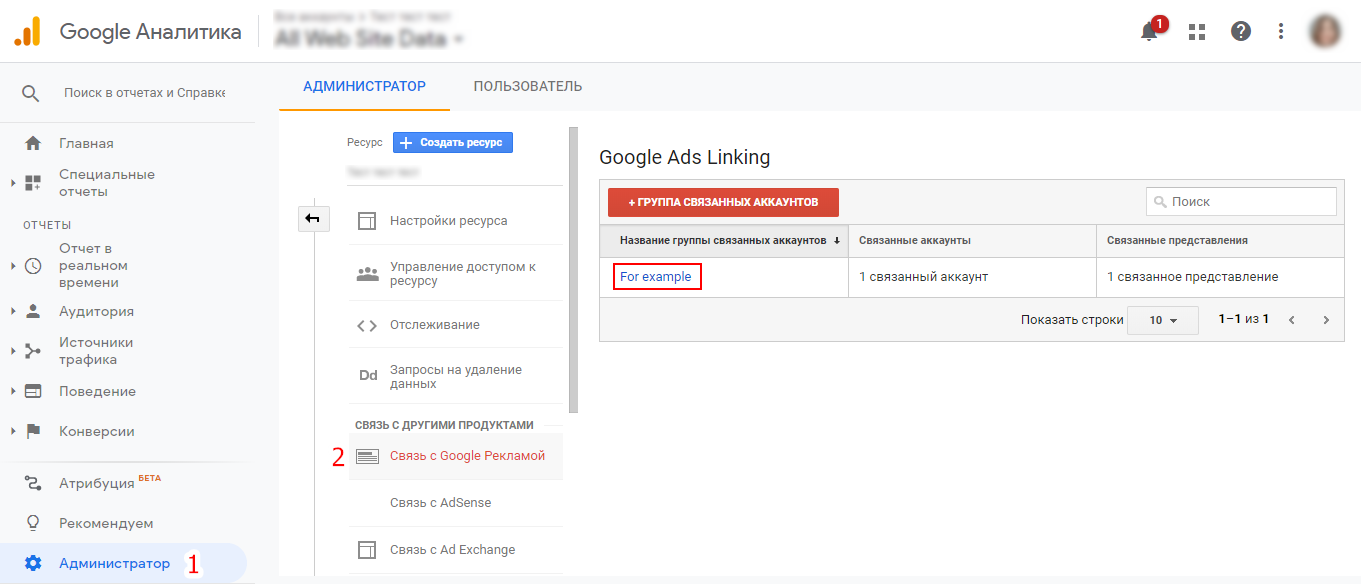Click the Audience person icon
The width and height of the screenshot is (1361, 584).
33,311
